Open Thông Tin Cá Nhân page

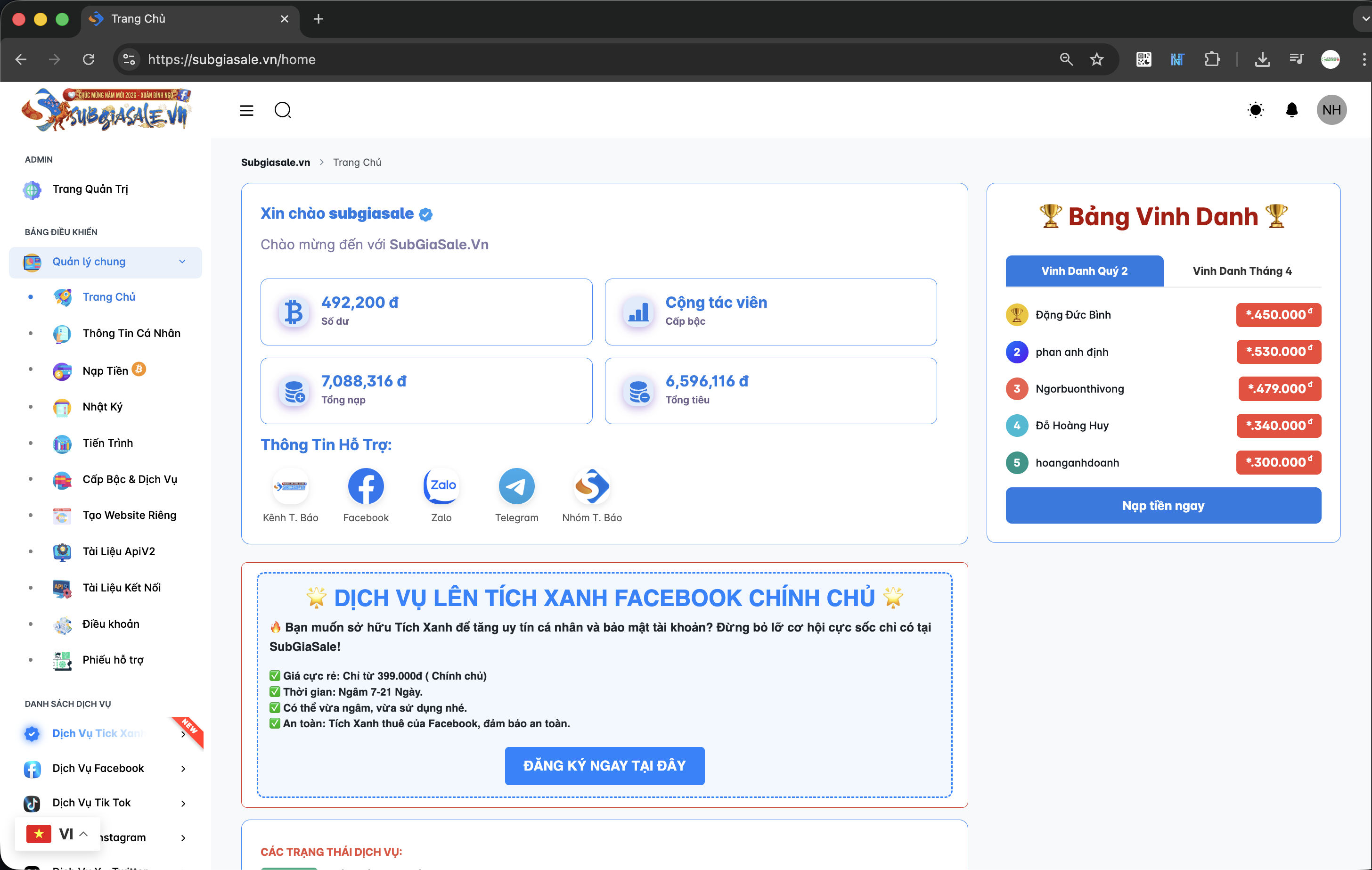(x=131, y=334)
